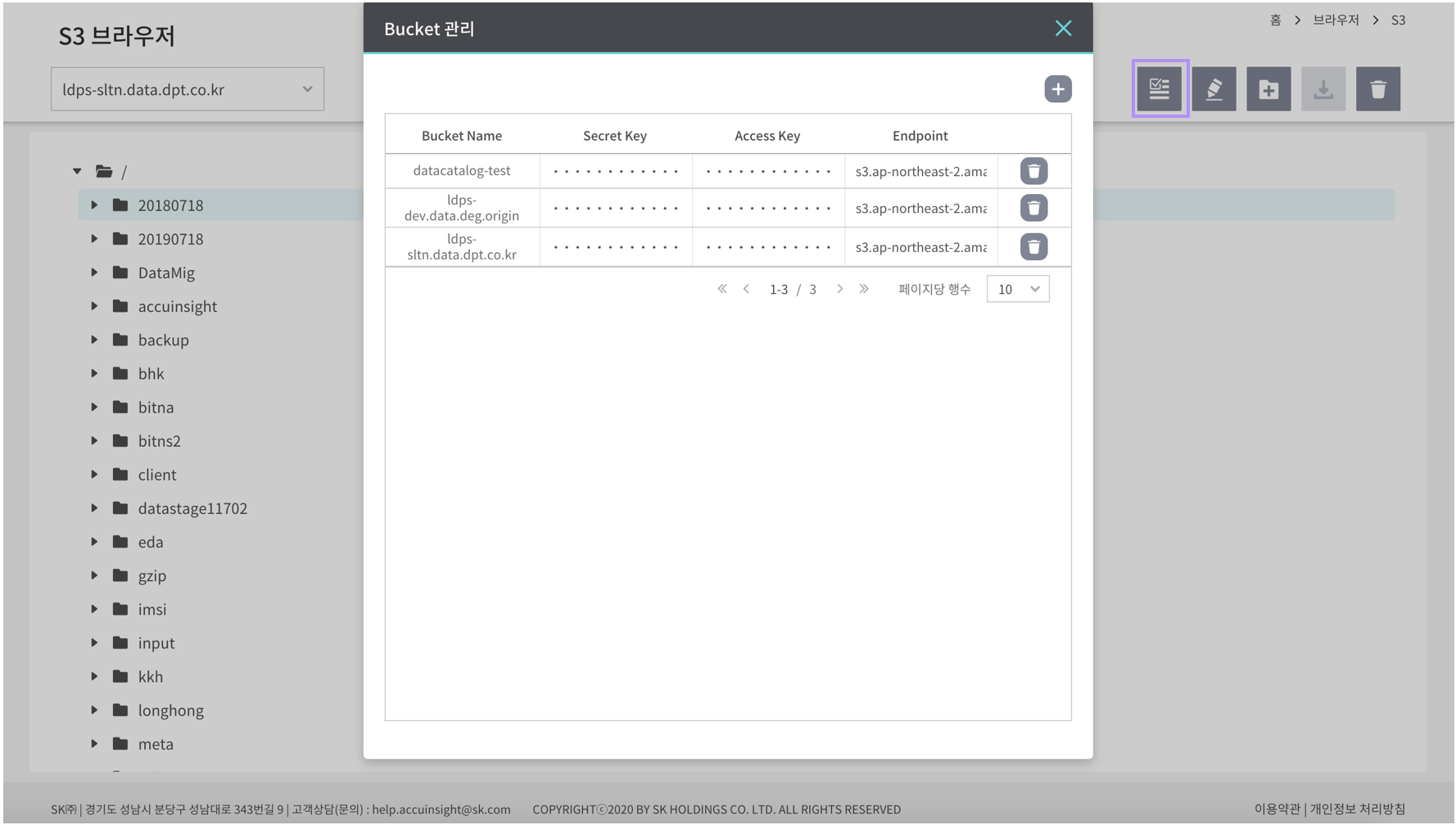Click the Bucket Name column header
1456x825 pixels.
tap(462, 135)
